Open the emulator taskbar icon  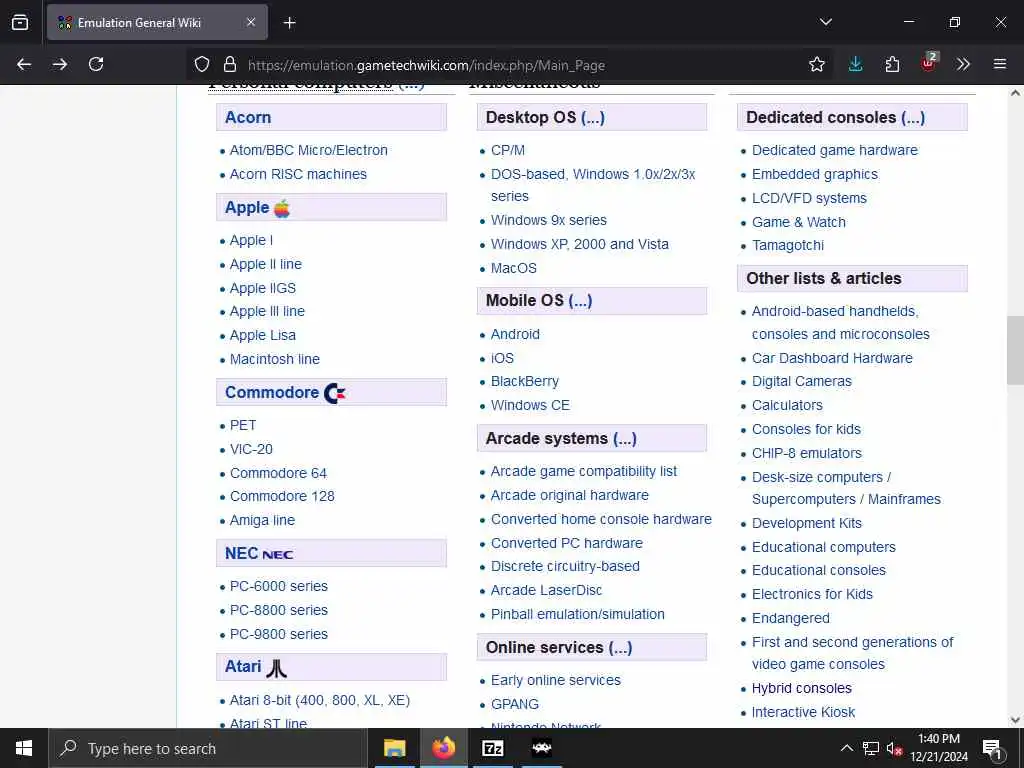(541, 748)
